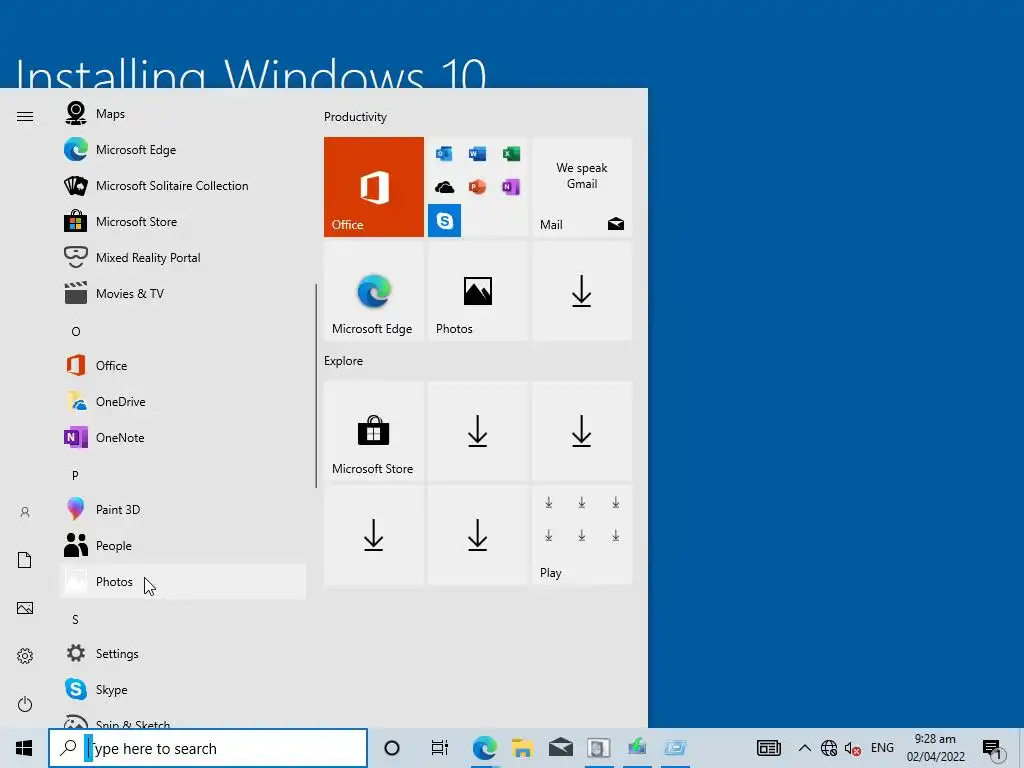Viewport: 1024px width, 768px height.
Task: Open the Play folder tile
Action: [x=582, y=535]
